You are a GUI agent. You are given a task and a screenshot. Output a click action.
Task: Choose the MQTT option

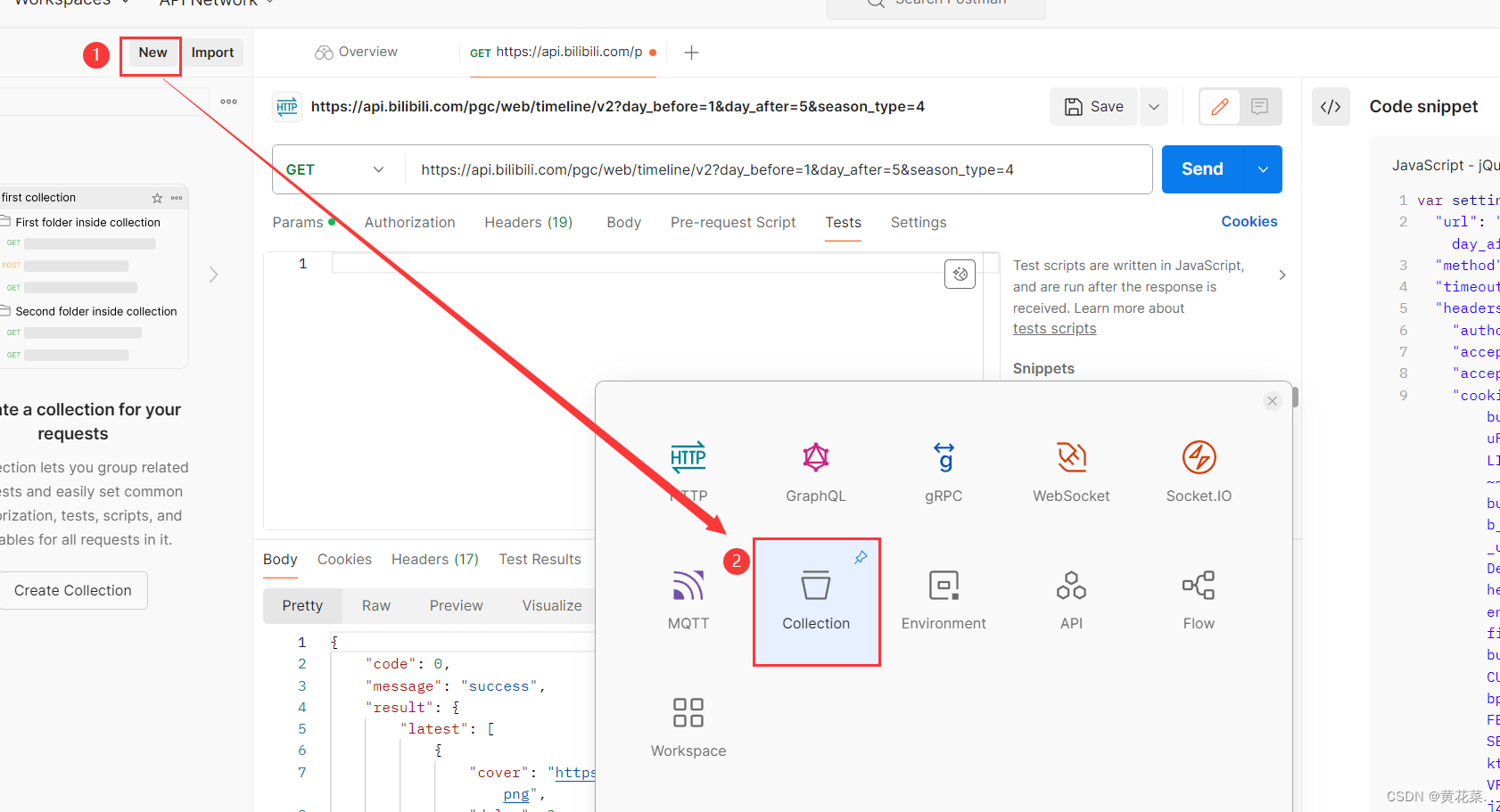[x=688, y=600]
